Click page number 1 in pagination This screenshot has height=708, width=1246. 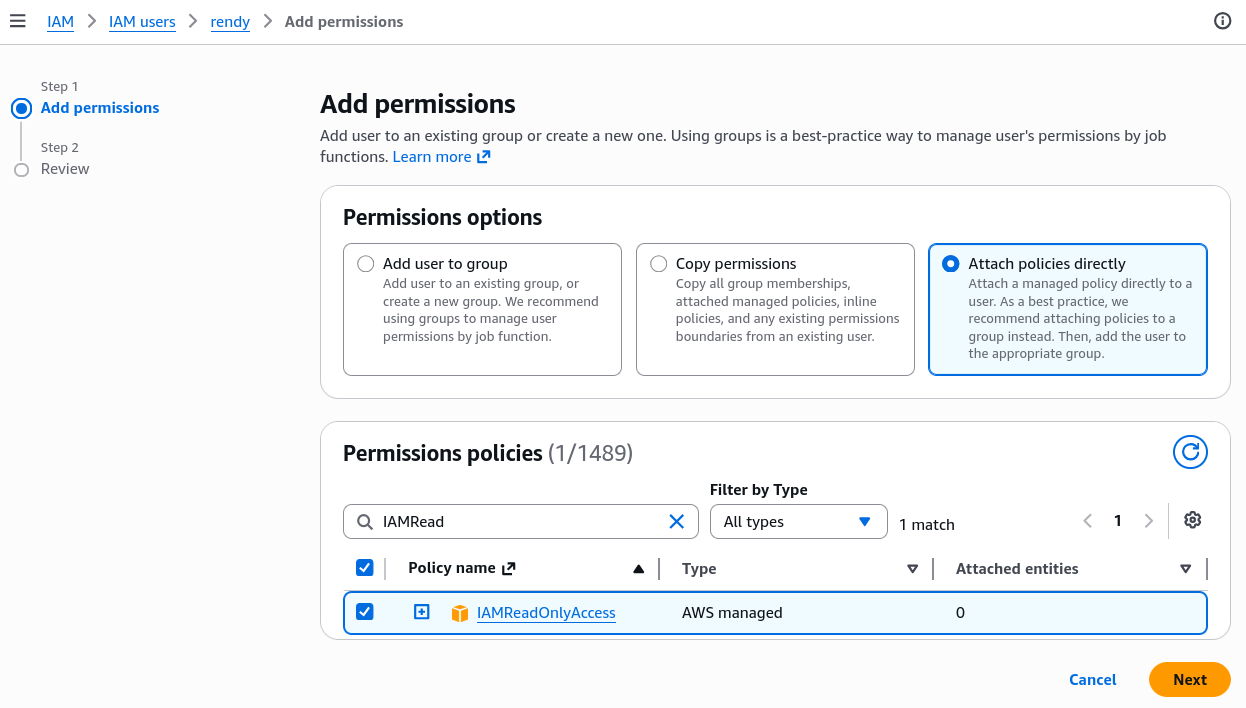1118,520
